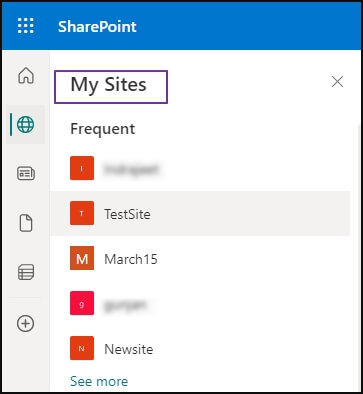
Task: Click the My Sites panel heading
Action: (109, 85)
